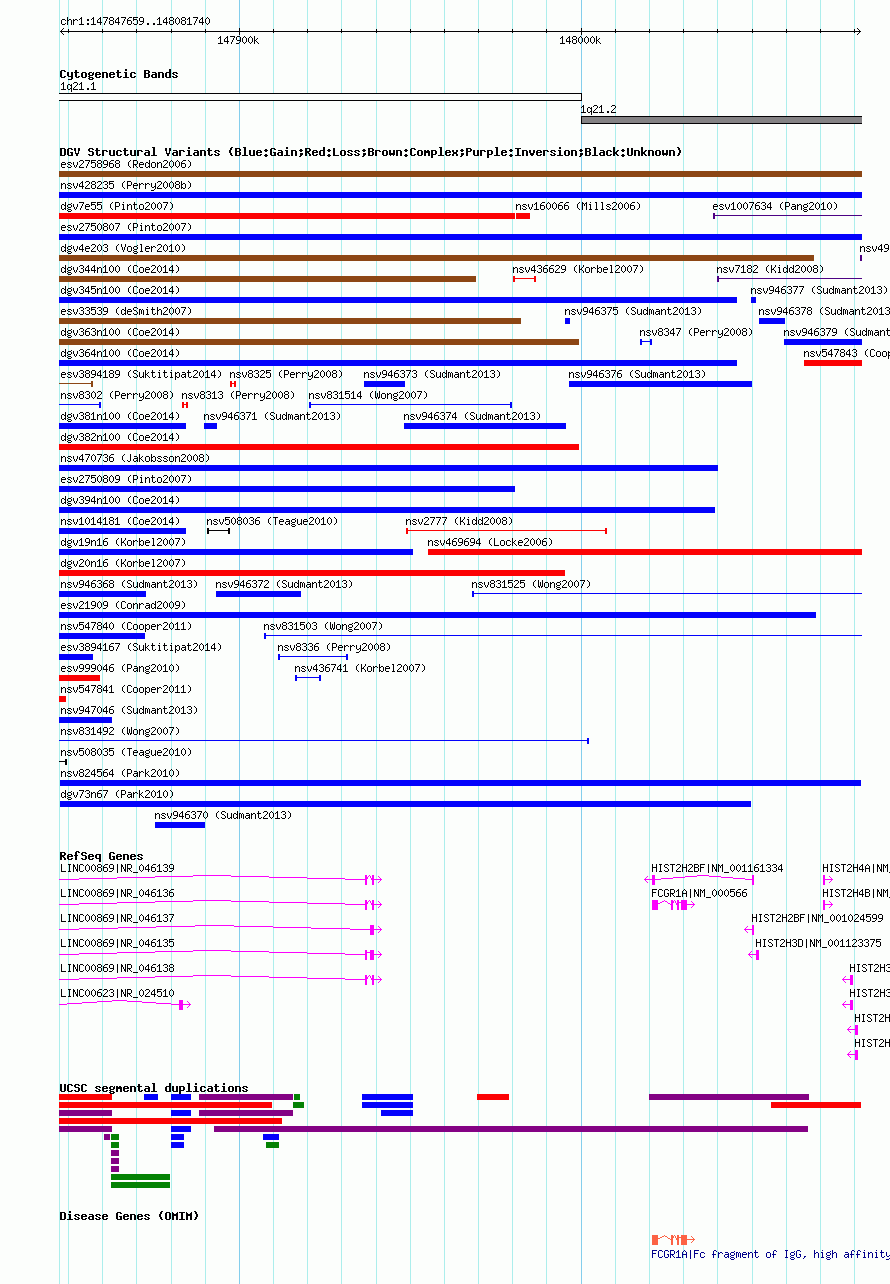Click the dgv363n100 (Coe2014) variant label
The height and width of the screenshot is (1284, 890).
coord(120,332)
